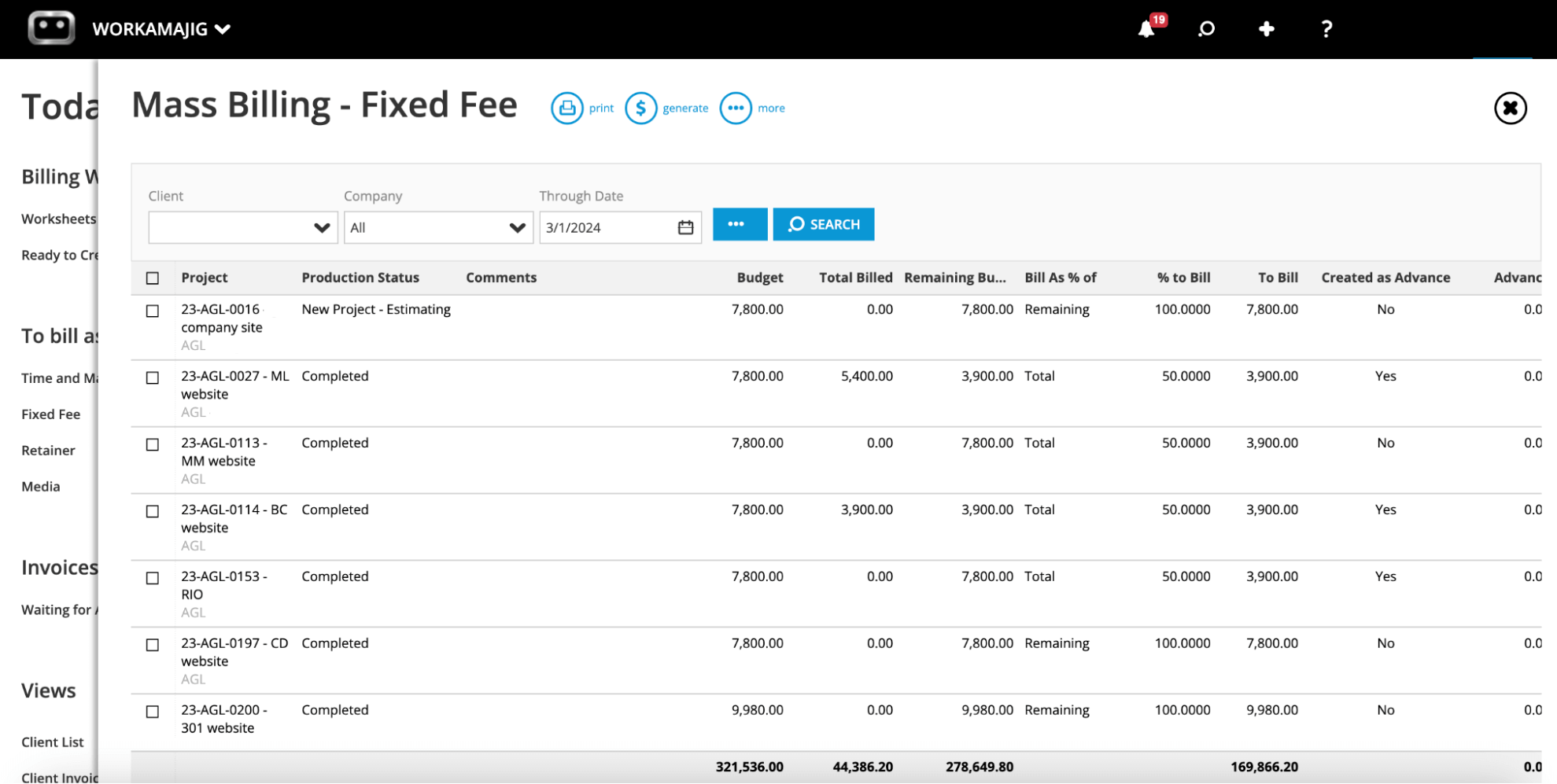Click the SEARCH button

(823, 224)
